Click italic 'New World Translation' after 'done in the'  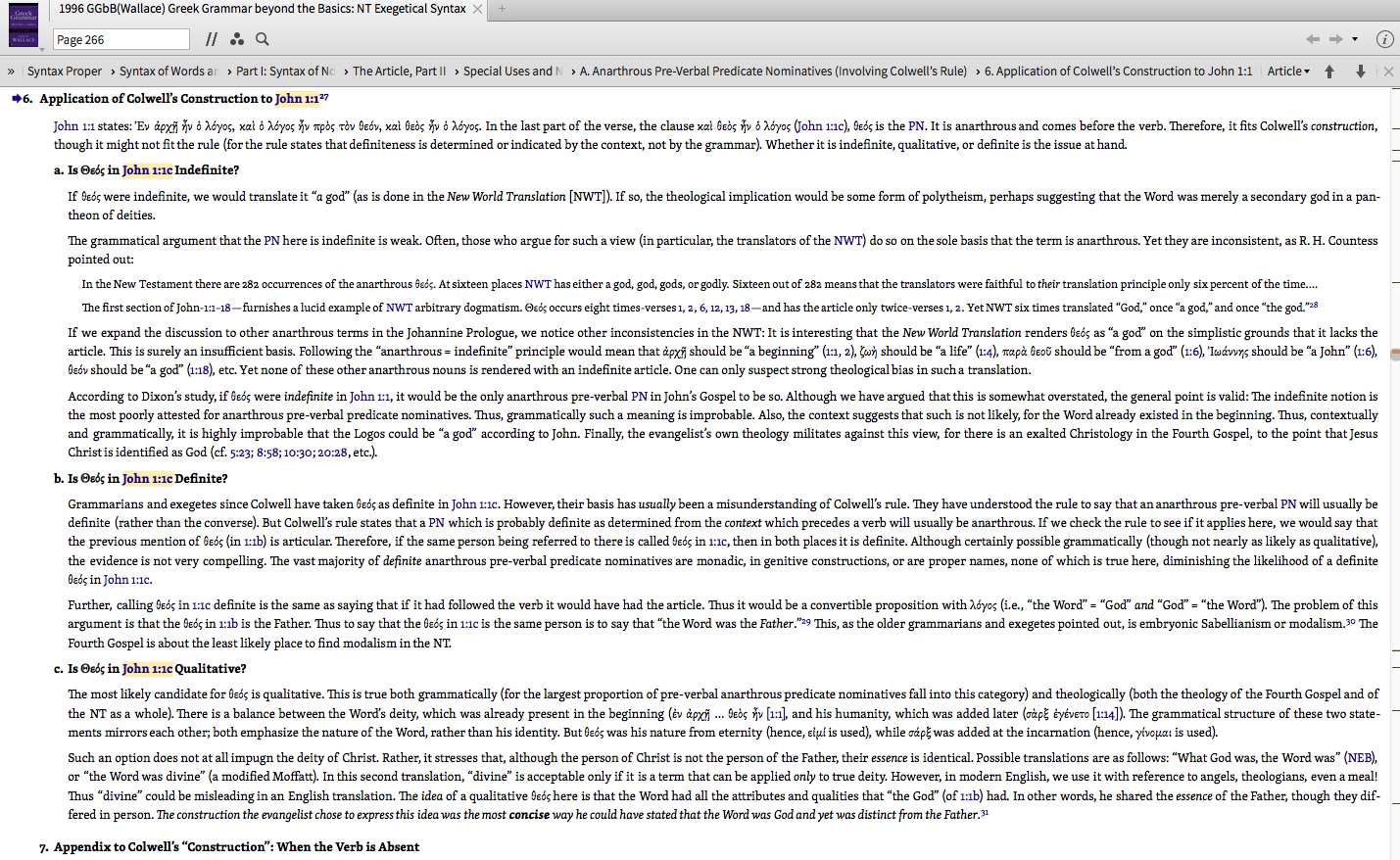(x=507, y=197)
